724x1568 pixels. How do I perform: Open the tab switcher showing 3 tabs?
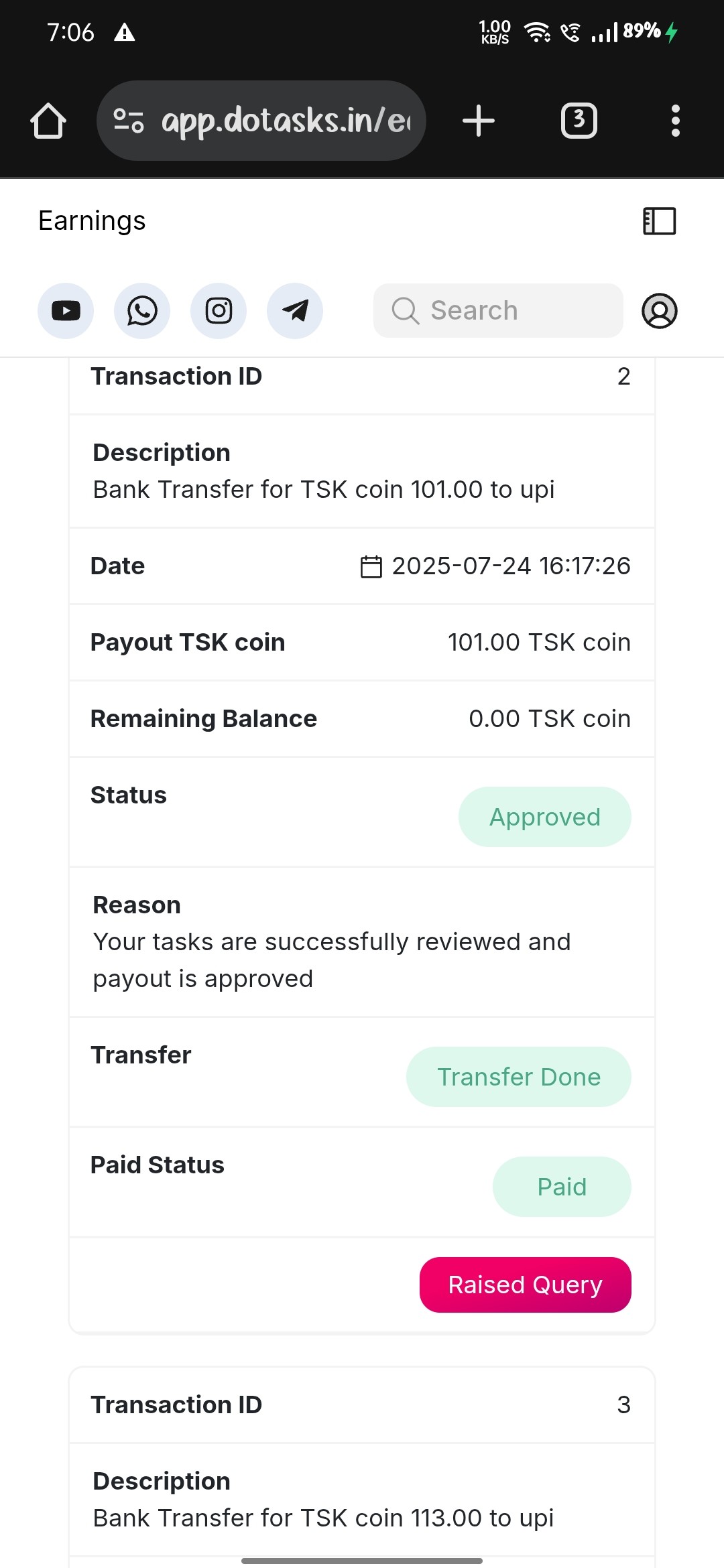click(579, 121)
